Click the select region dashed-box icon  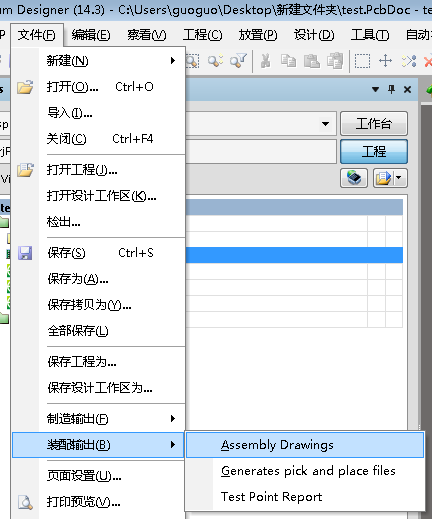362,61
